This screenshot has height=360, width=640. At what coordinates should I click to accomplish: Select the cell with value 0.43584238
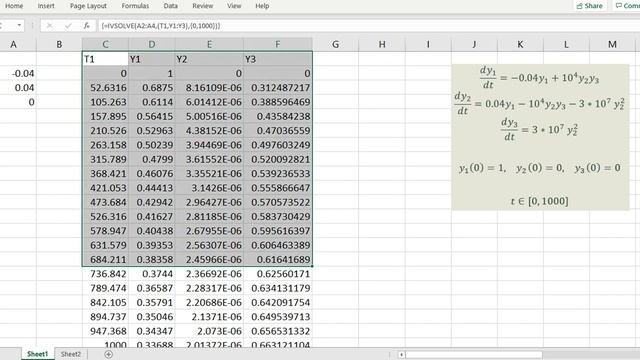pyautogui.click(x=278, y=116)
